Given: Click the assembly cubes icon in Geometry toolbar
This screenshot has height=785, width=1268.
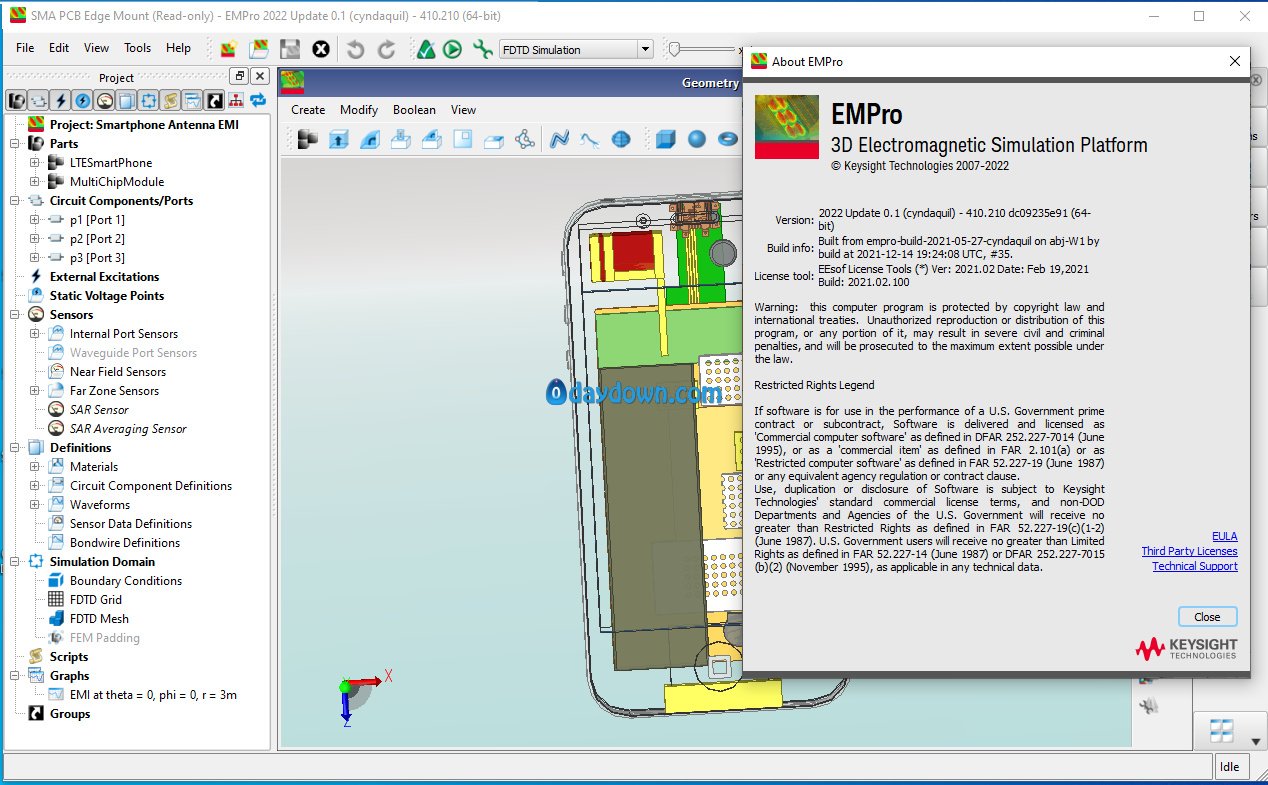Looking at the screenshot, I should tap(308, 139).
